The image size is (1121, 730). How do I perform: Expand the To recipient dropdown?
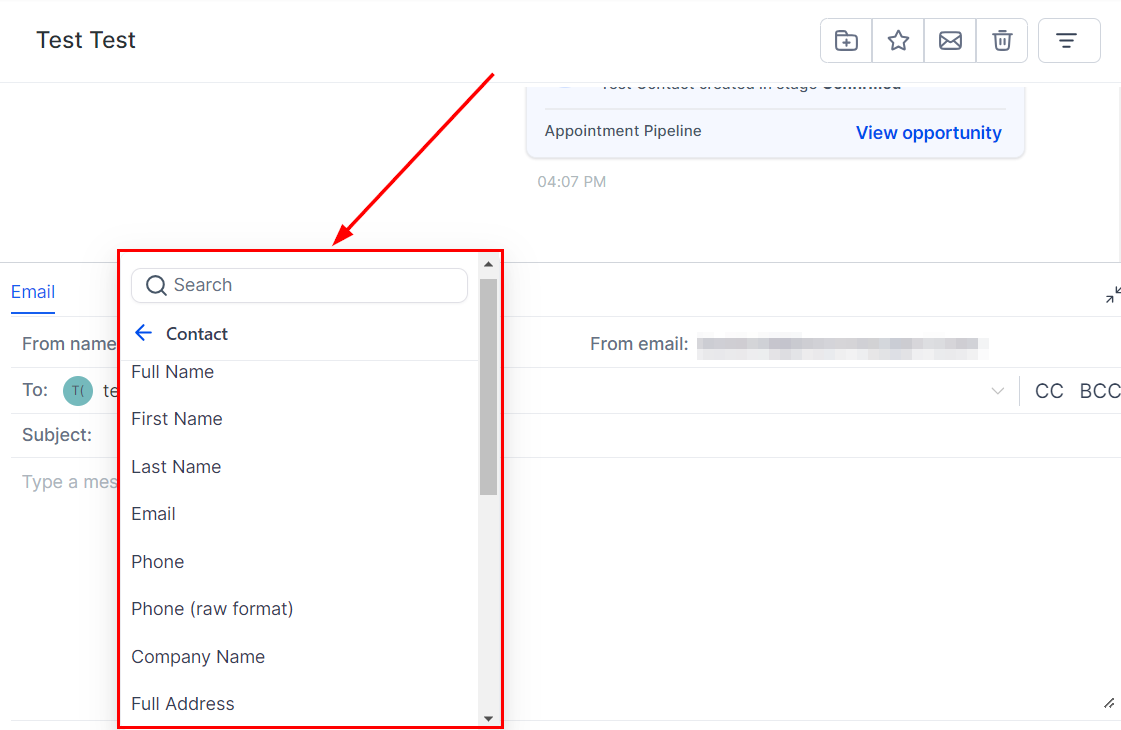(997, 391)
